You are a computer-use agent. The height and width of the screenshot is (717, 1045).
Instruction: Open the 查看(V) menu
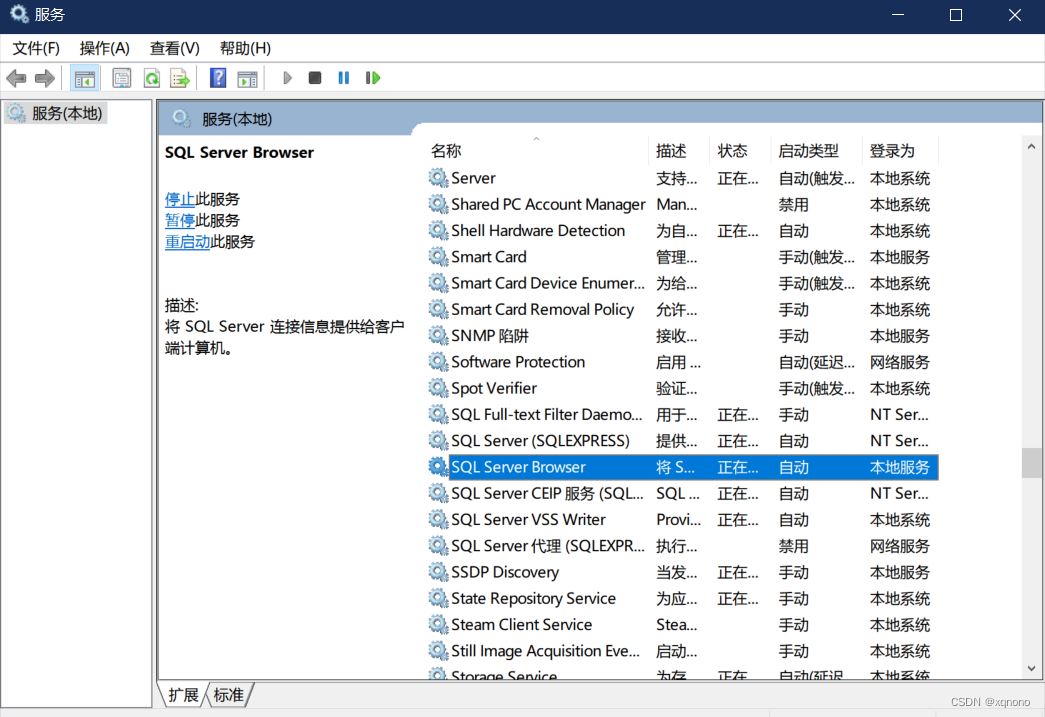175,49
